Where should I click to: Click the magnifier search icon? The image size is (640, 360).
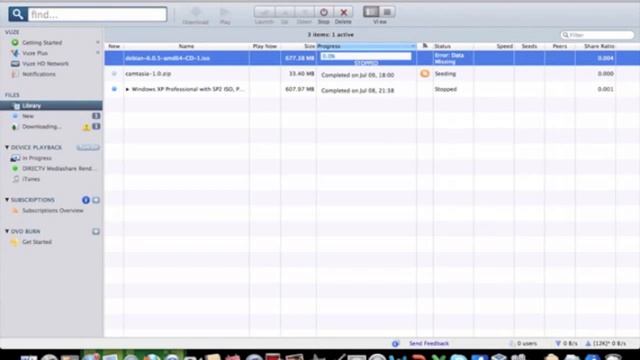(18, 14)
